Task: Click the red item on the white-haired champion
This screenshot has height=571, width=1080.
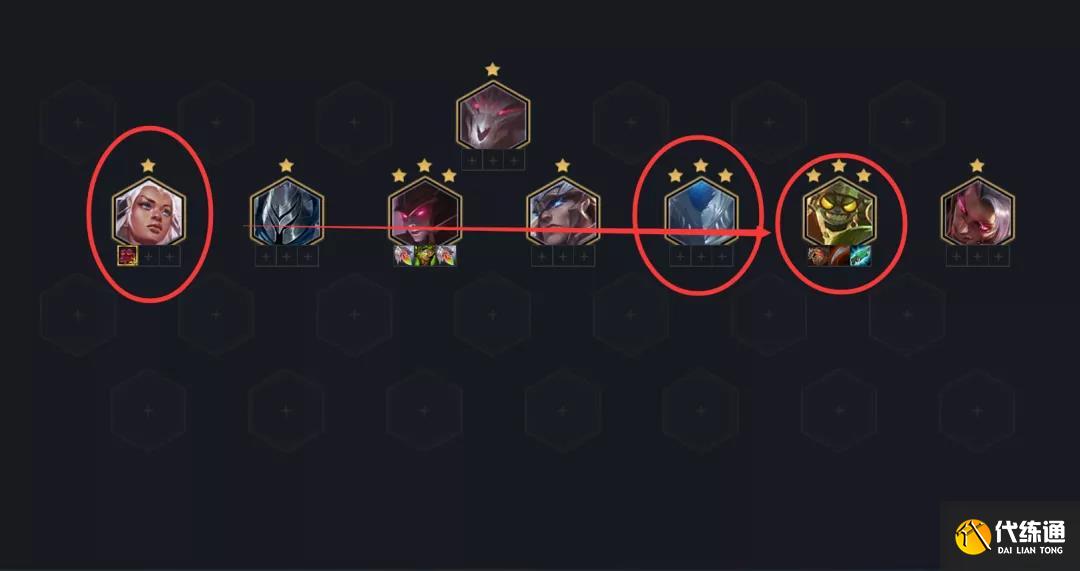Action: click(x=128, y=256)
